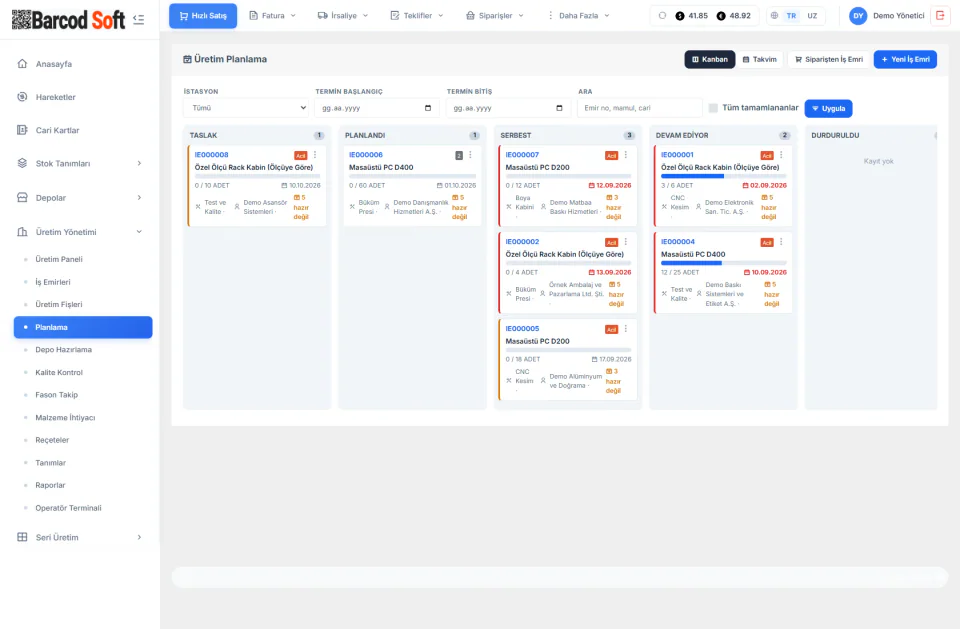Open Fason Takip in sidebar

tap(56, 395)
